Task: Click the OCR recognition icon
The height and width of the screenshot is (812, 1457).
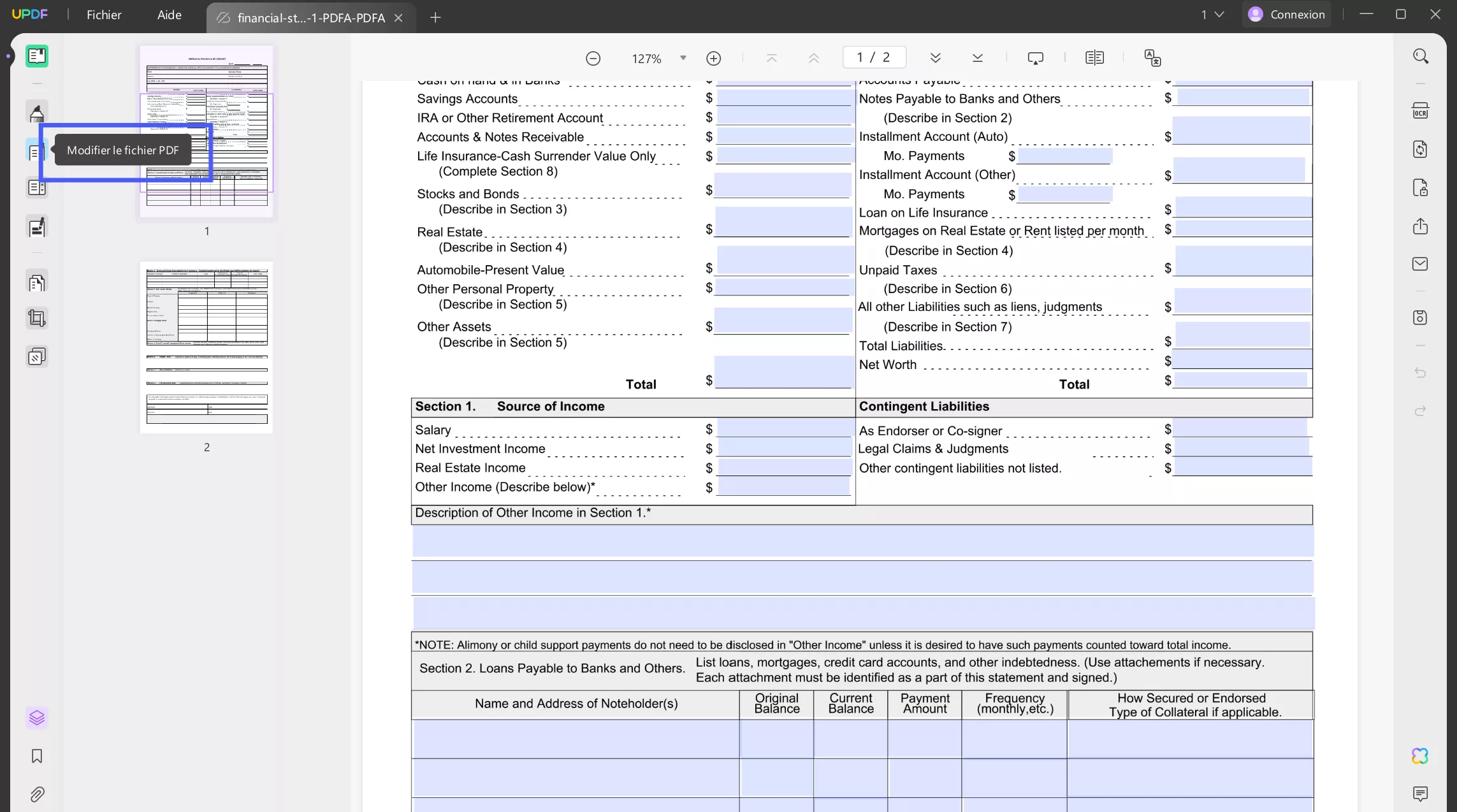Action: [1420, 111]
